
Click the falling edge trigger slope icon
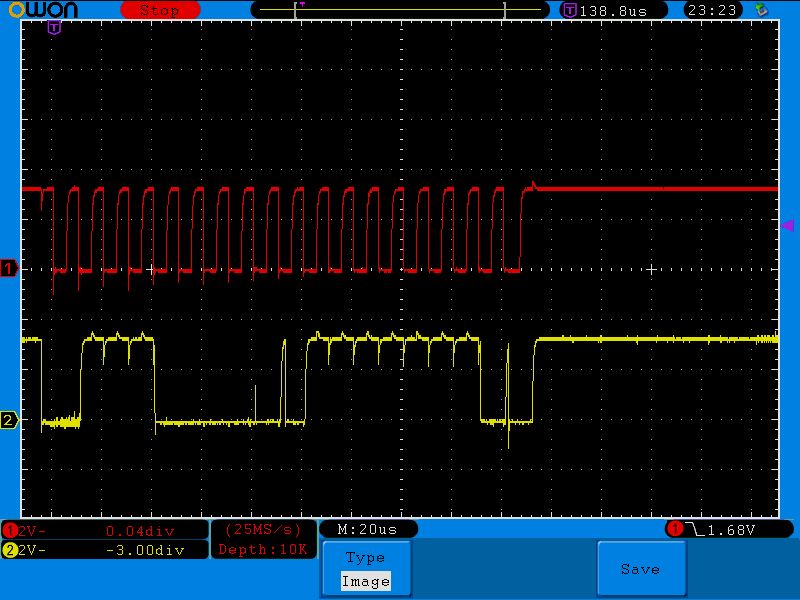tap(695, 530)
